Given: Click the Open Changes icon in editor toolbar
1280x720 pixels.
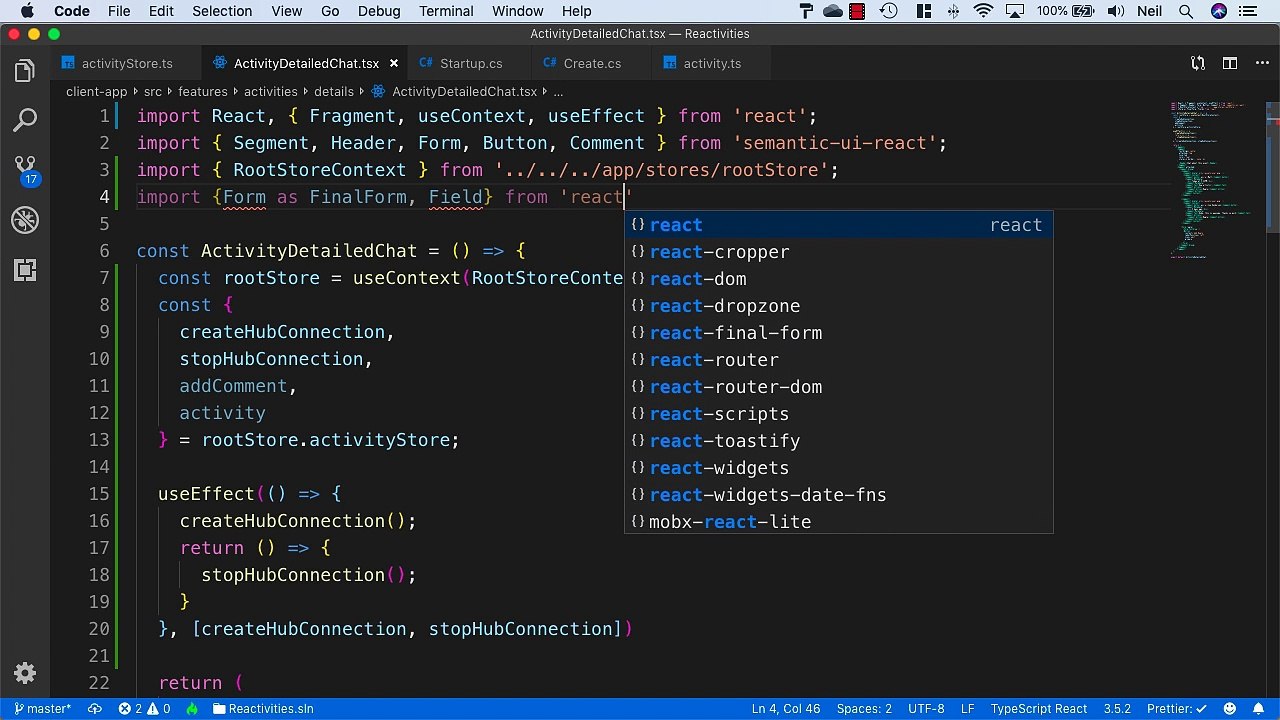Looking at the screenshot, I should [1198, 63].
